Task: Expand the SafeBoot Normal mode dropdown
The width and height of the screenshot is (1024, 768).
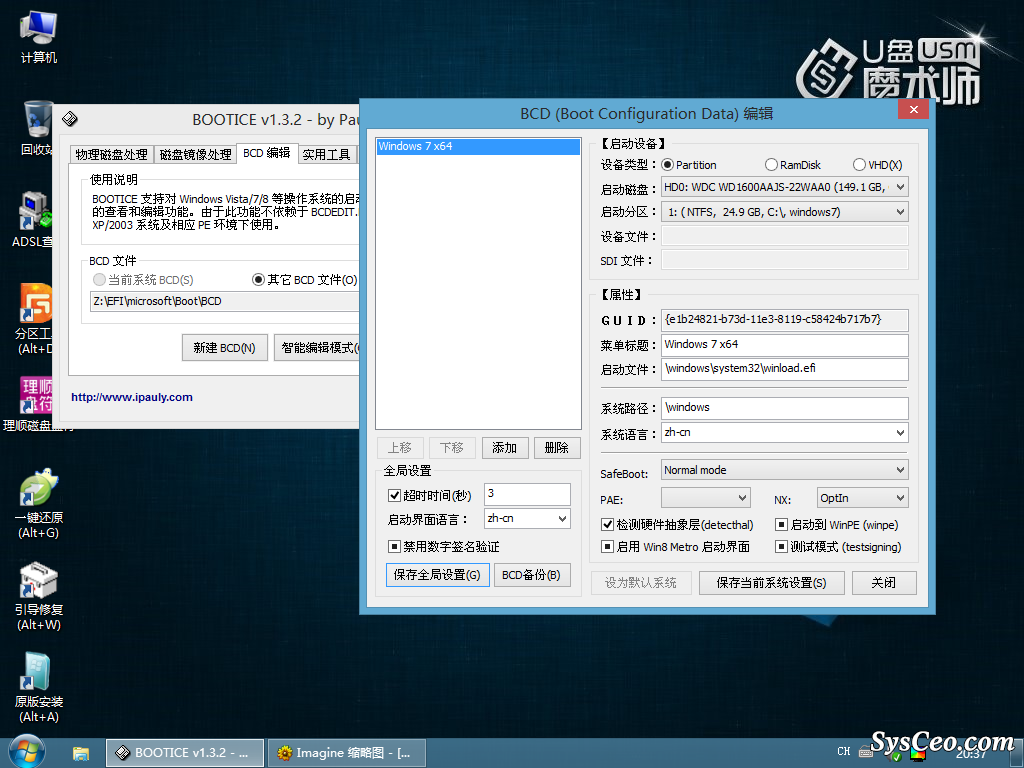Action: [900, 470]
